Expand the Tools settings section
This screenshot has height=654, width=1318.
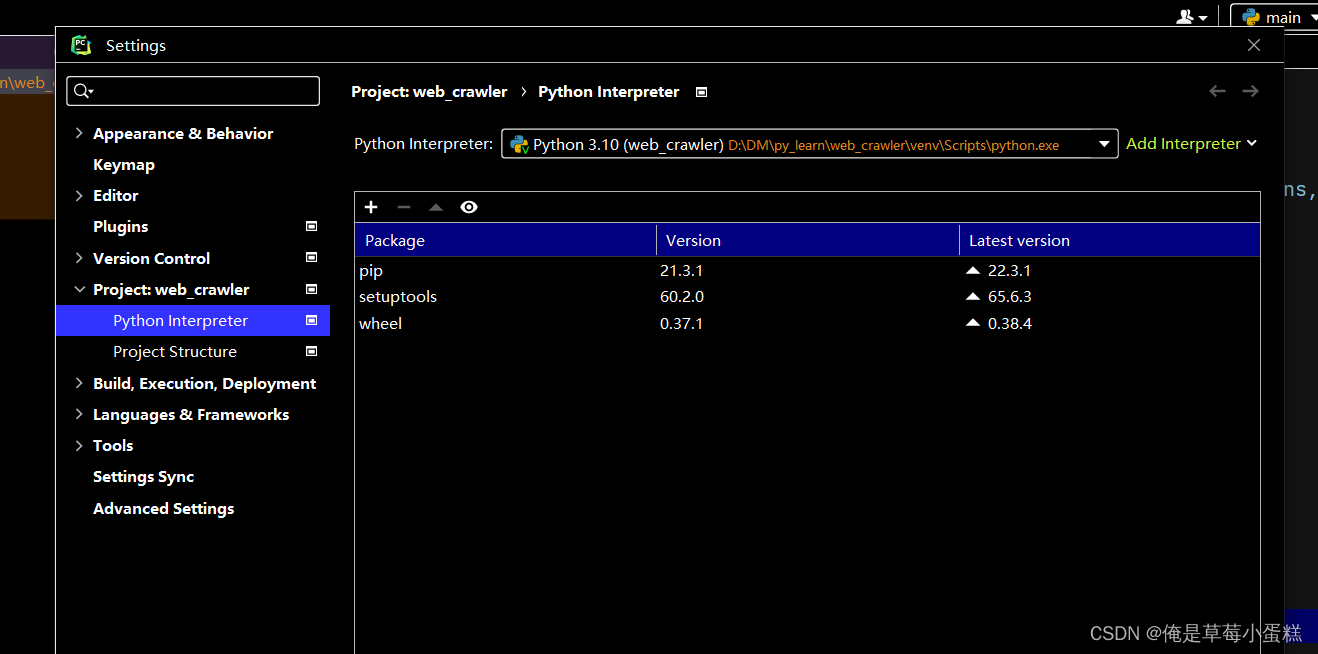pyautogui.click(x=79, y=446)
